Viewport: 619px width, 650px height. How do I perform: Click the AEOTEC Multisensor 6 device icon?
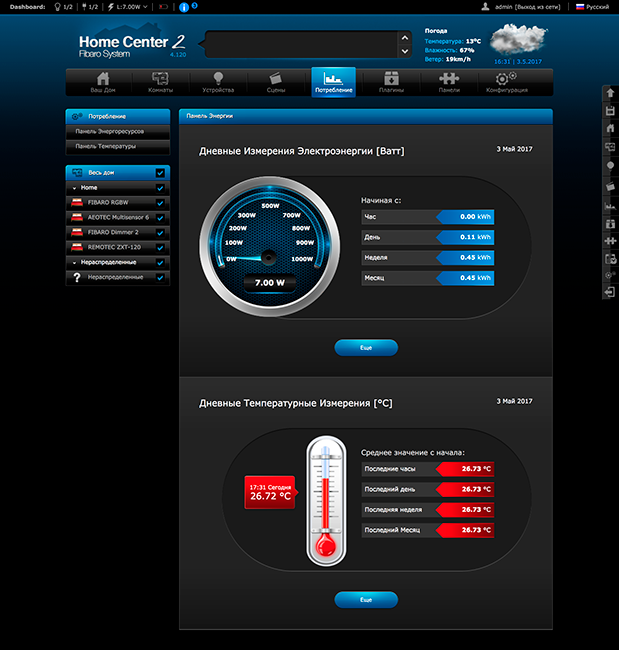click(x=77, y=217)
